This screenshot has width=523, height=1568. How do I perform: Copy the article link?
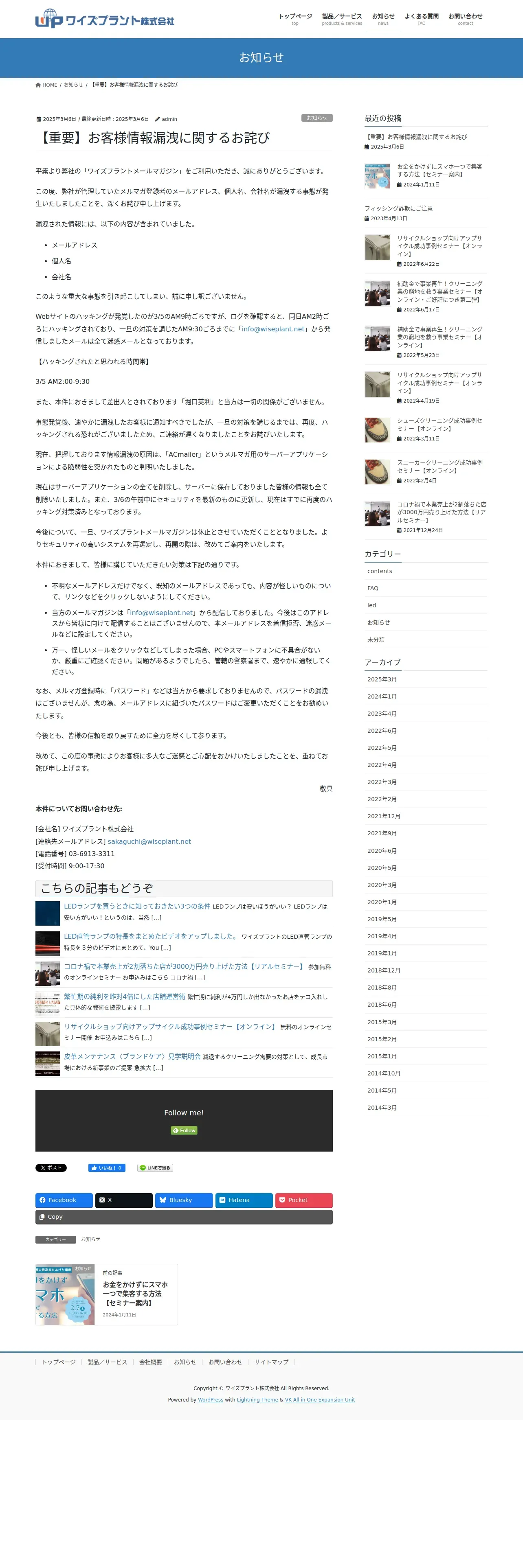point(184,1217)
